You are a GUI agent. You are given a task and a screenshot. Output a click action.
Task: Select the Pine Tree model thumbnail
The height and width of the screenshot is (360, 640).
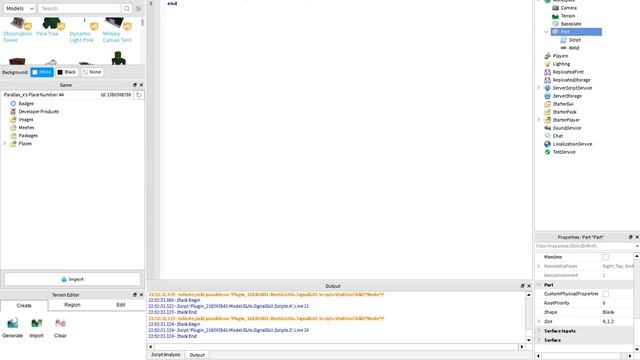pos(51,23)
